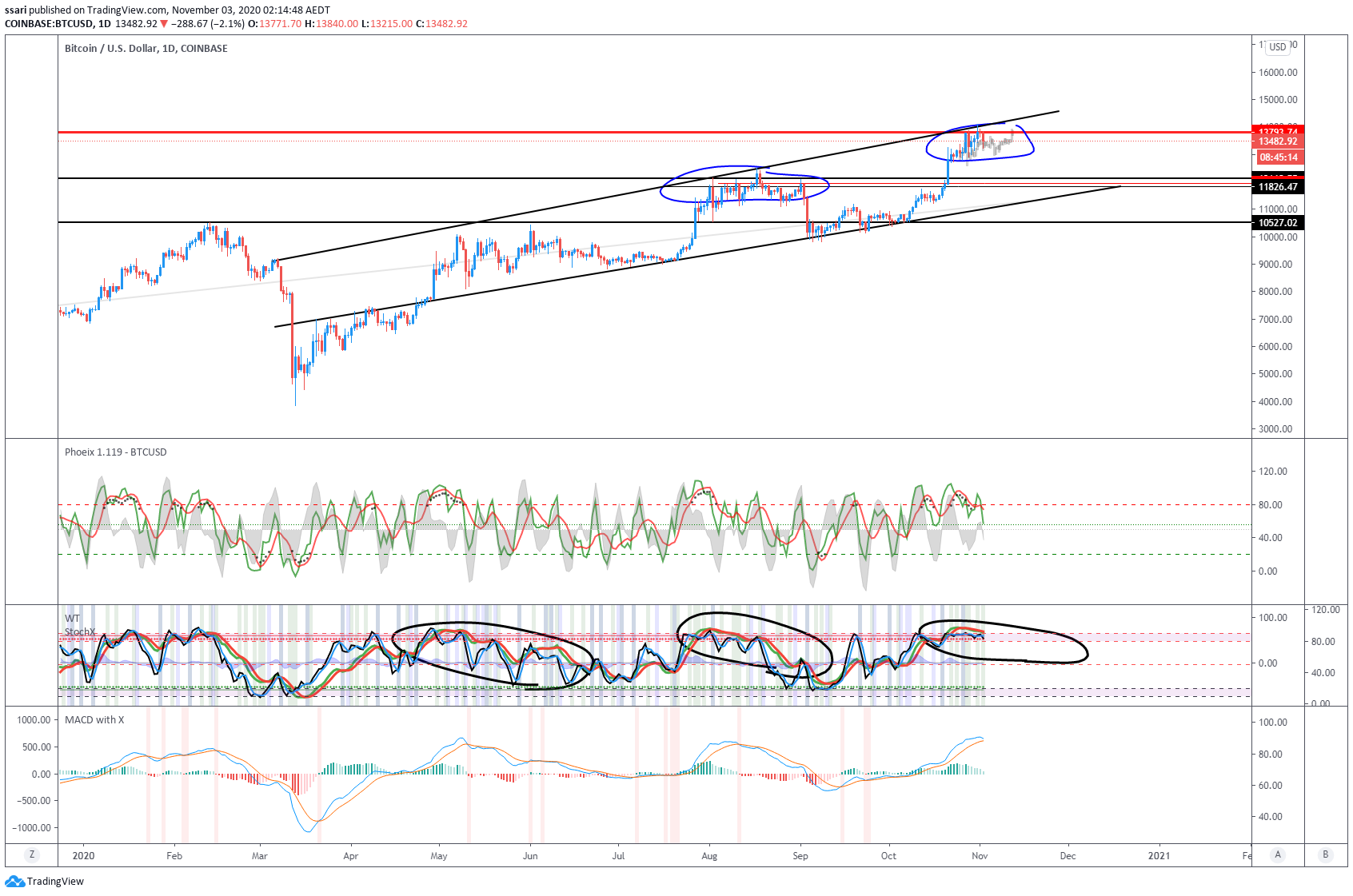The width and height of the screenshot is (1353, 896).
Task: Click the H:13840.00 high value
Action: pyautogui.click(x=331, y=23)
